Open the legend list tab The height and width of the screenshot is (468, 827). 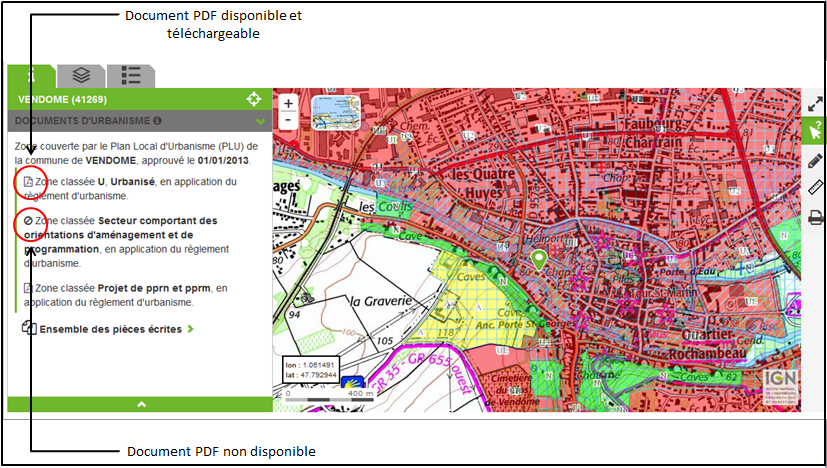tap(131, 76)
